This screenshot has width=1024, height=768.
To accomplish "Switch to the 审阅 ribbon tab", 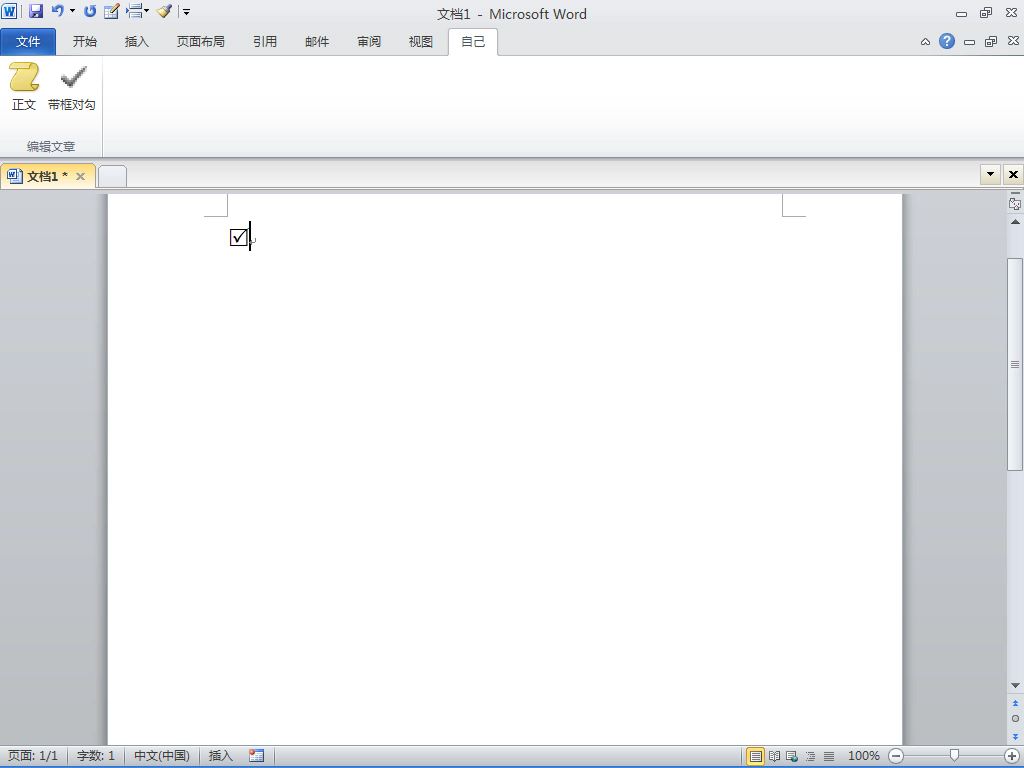I will pyautogui.click(x=369, y=42).
